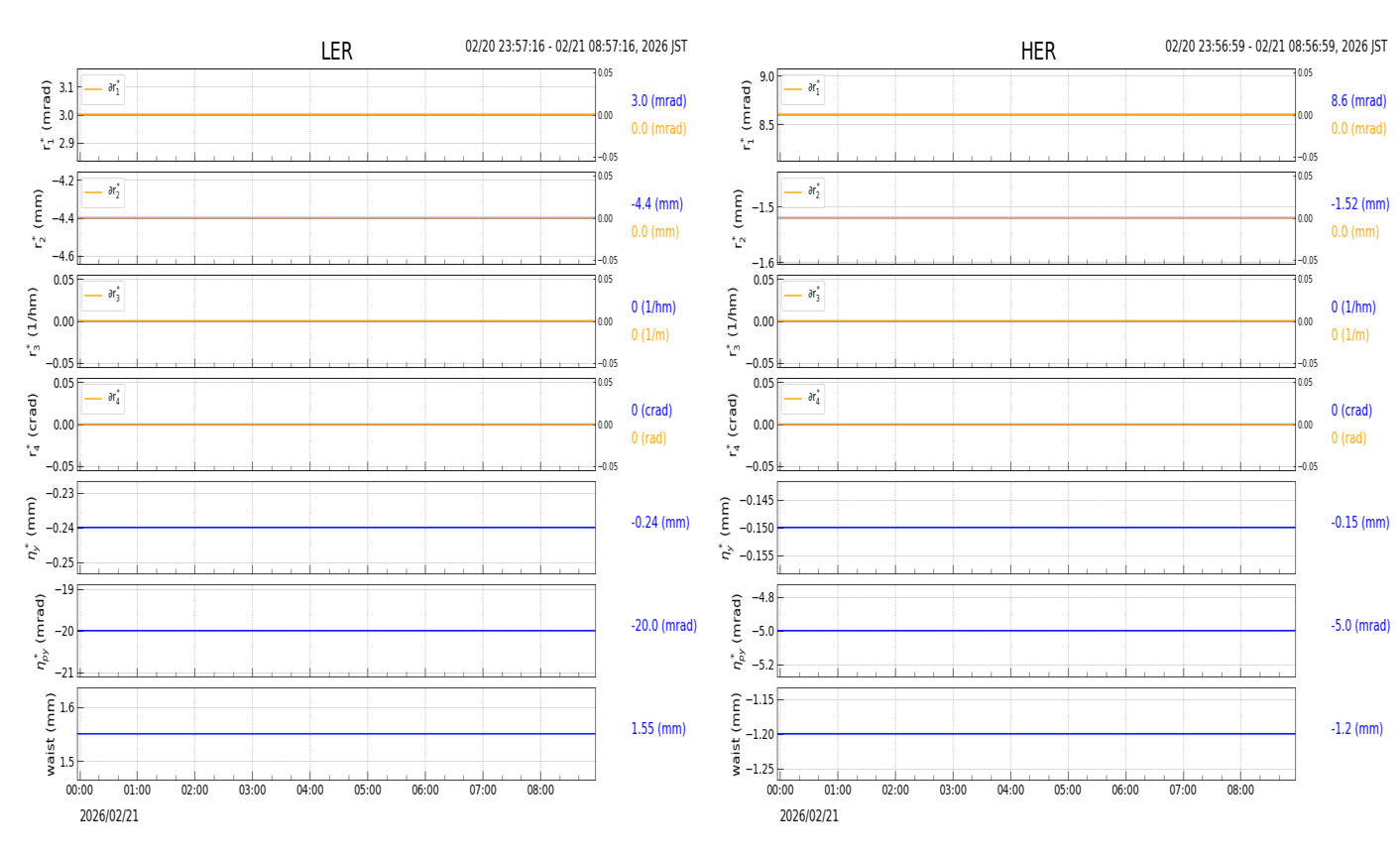Click the HER waist (mm) axis label
This screenshot has height=857, width=1400.
point(737,734)
